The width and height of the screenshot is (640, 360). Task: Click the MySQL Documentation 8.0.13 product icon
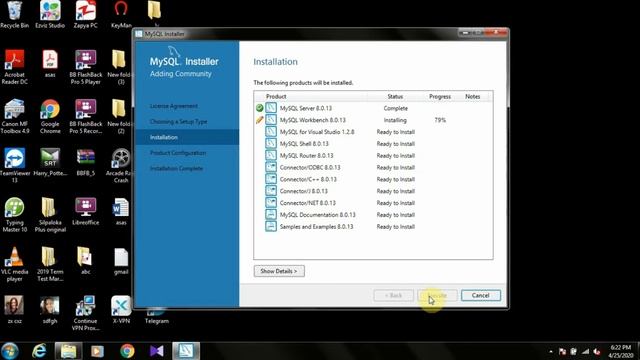point(271,214)
